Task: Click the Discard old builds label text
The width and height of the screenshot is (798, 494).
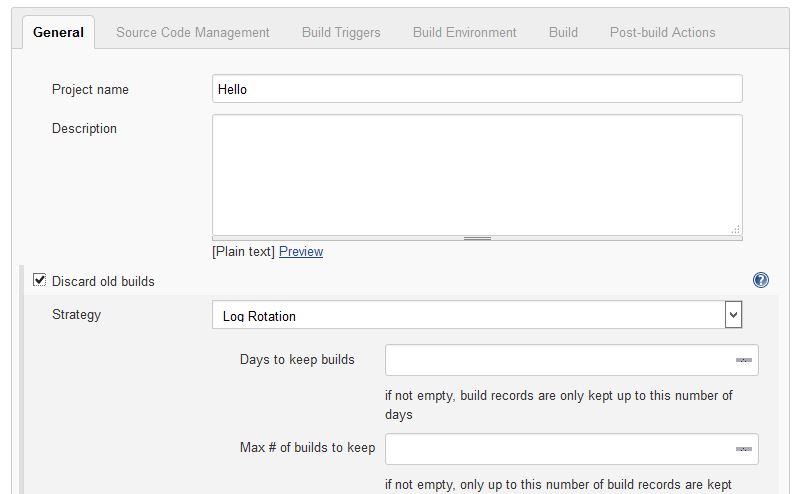Action: pos(103,281)
